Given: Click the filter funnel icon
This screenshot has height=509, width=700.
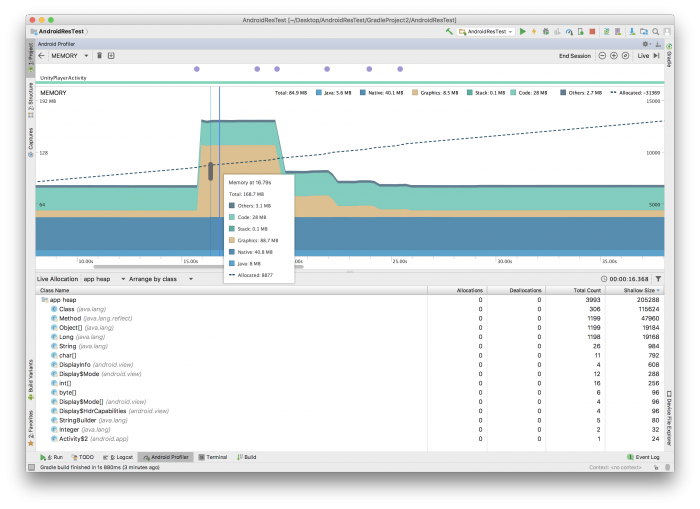Looking at the screenshot, I should (x=657, y=279).
